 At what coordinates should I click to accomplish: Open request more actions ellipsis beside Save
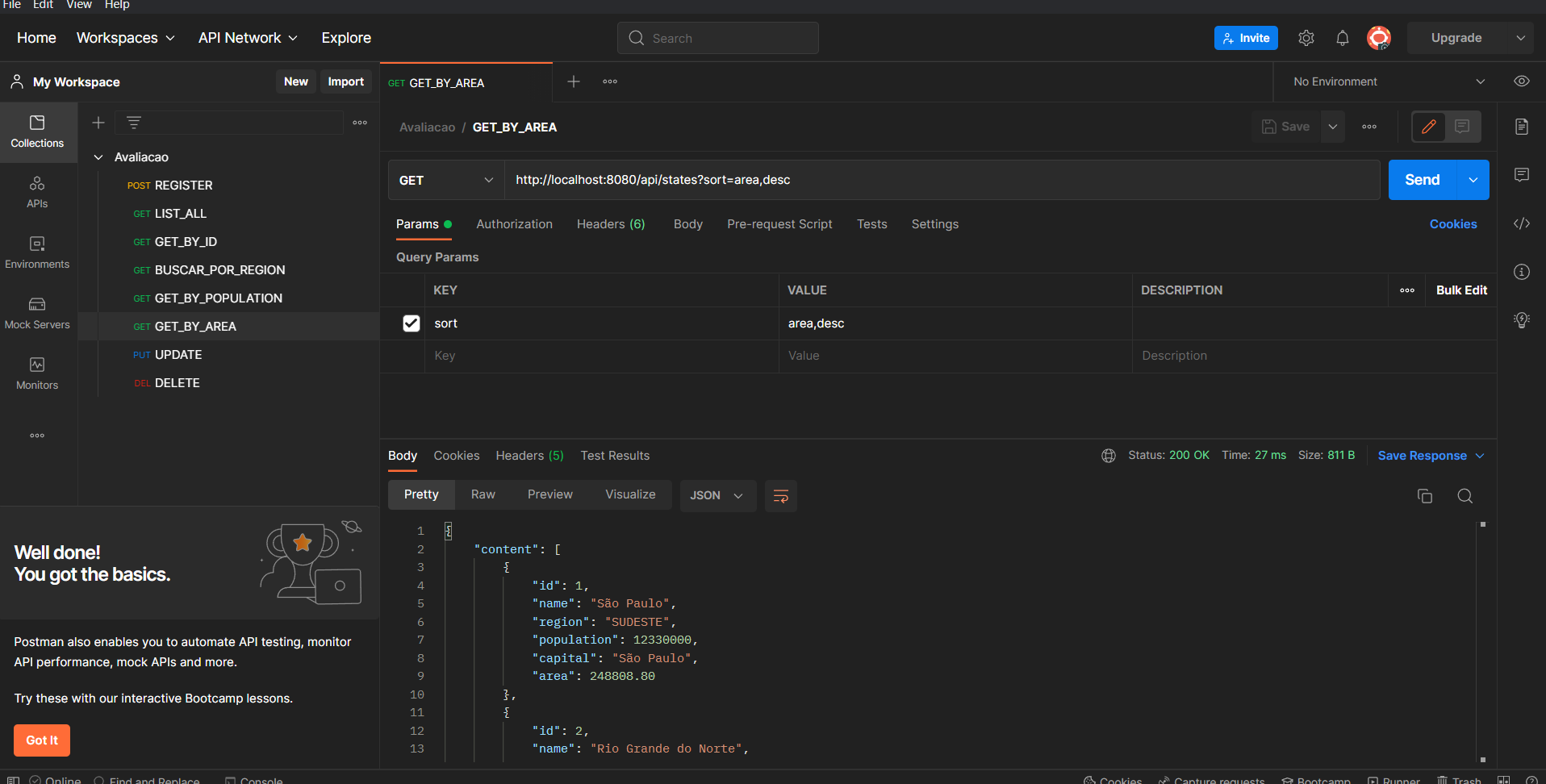tap(1369, 127)
